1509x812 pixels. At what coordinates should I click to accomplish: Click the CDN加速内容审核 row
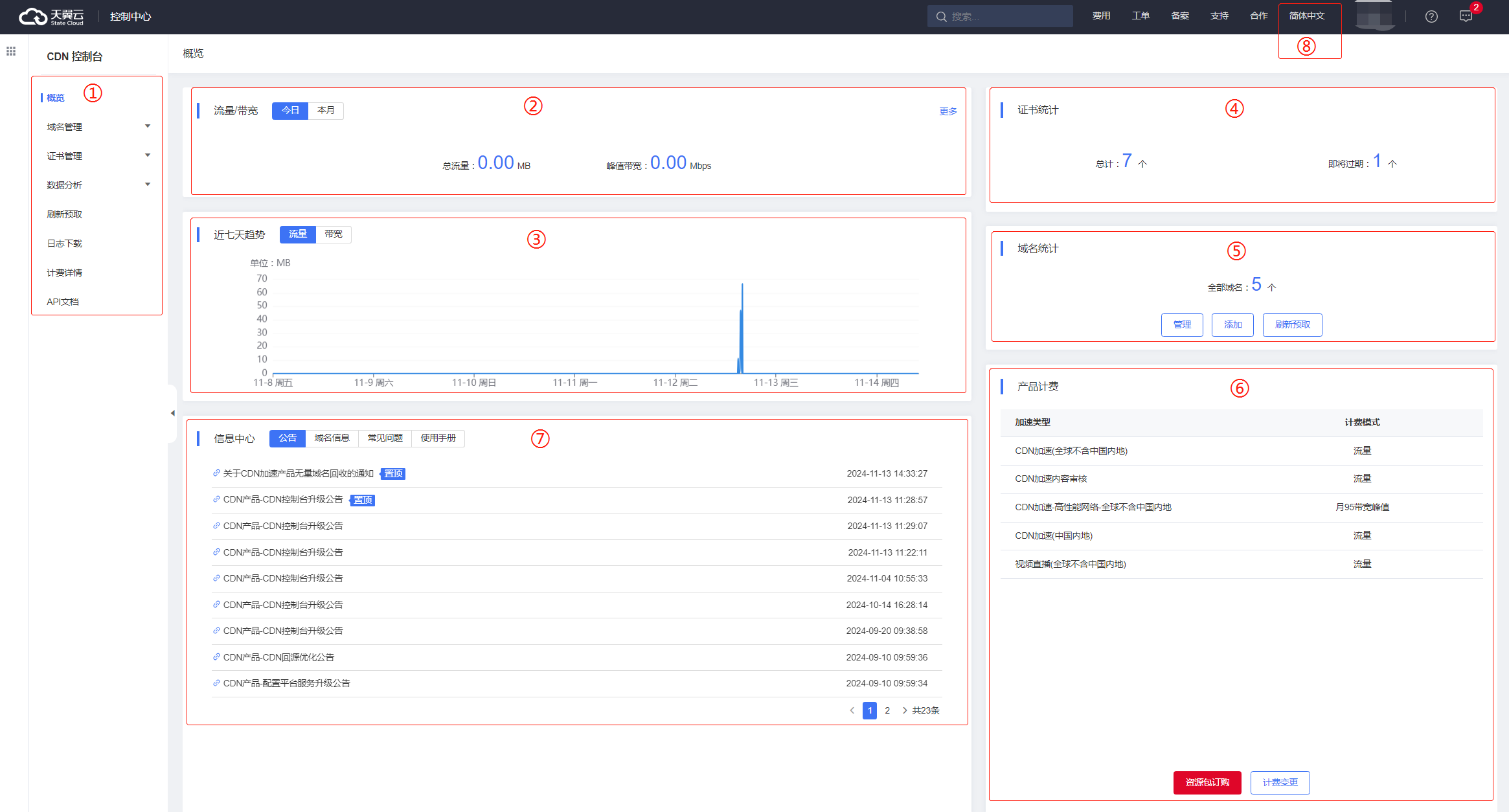(1242, 479)
